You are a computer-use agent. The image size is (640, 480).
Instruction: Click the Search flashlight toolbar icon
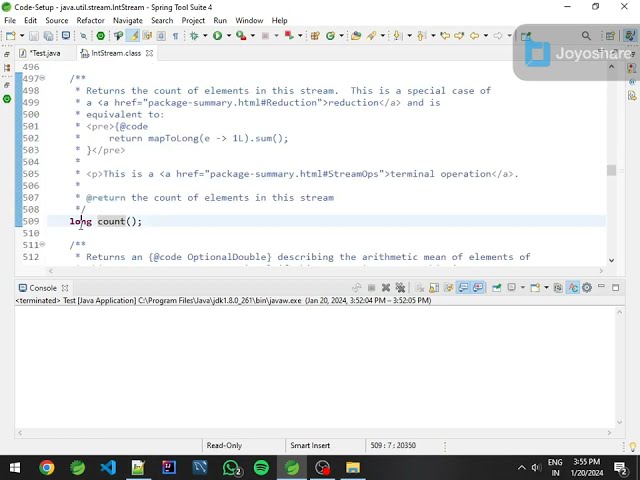click(x=371, y=36)
